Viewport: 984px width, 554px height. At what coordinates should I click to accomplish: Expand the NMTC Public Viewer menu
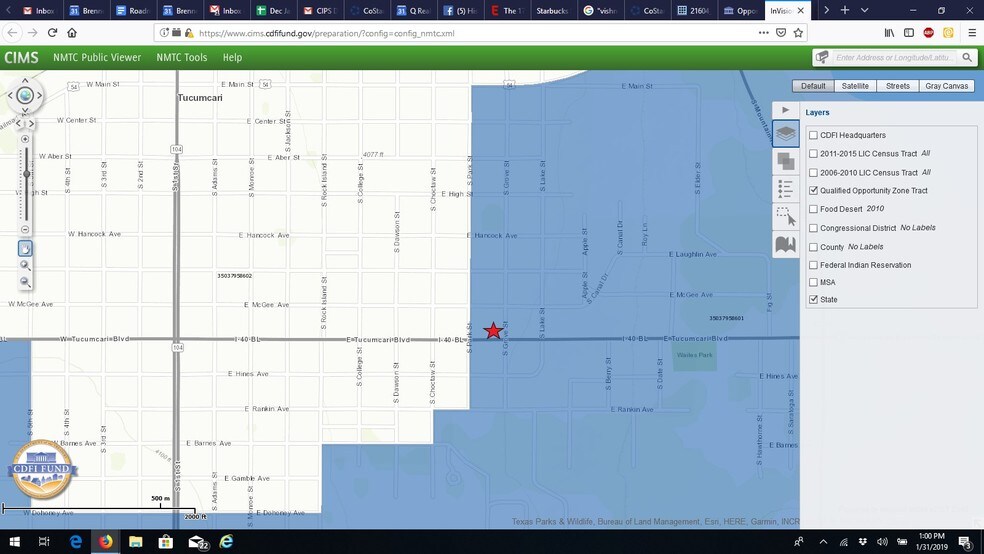pos(97,58)
